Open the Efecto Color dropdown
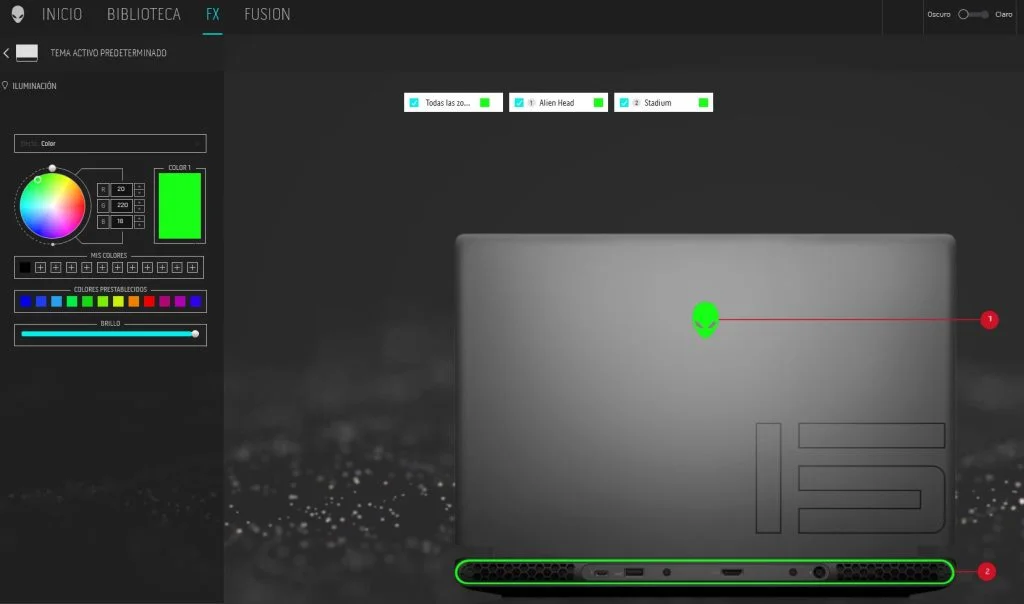 pyautogui.click(x=110, y=144)
